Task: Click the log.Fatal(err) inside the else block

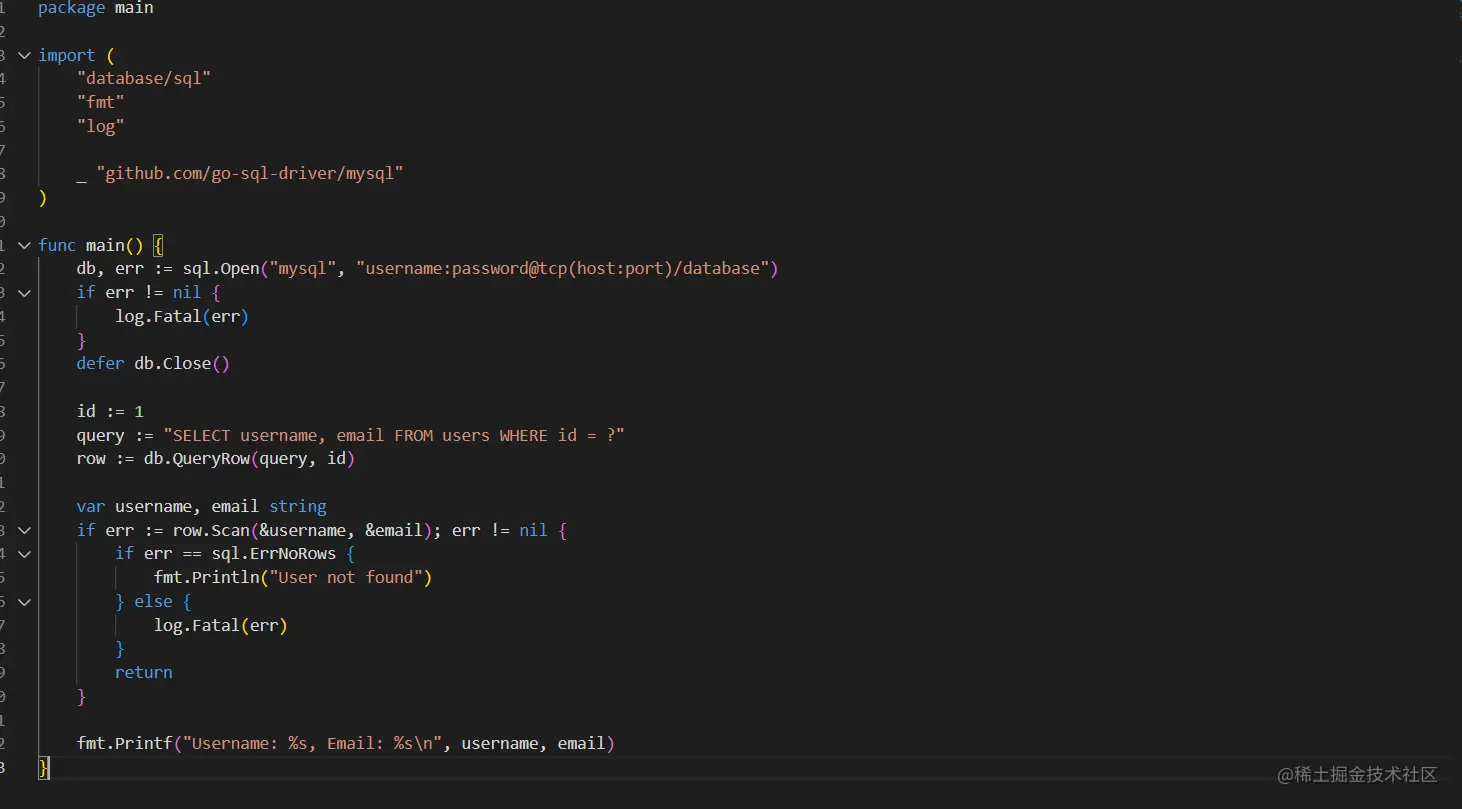Action: click(221, 625)
